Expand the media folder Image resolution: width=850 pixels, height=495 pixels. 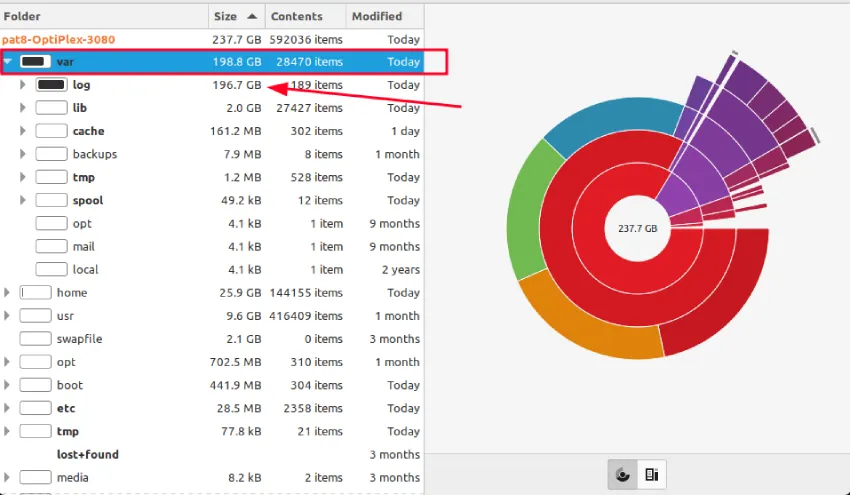pos(7,478)
